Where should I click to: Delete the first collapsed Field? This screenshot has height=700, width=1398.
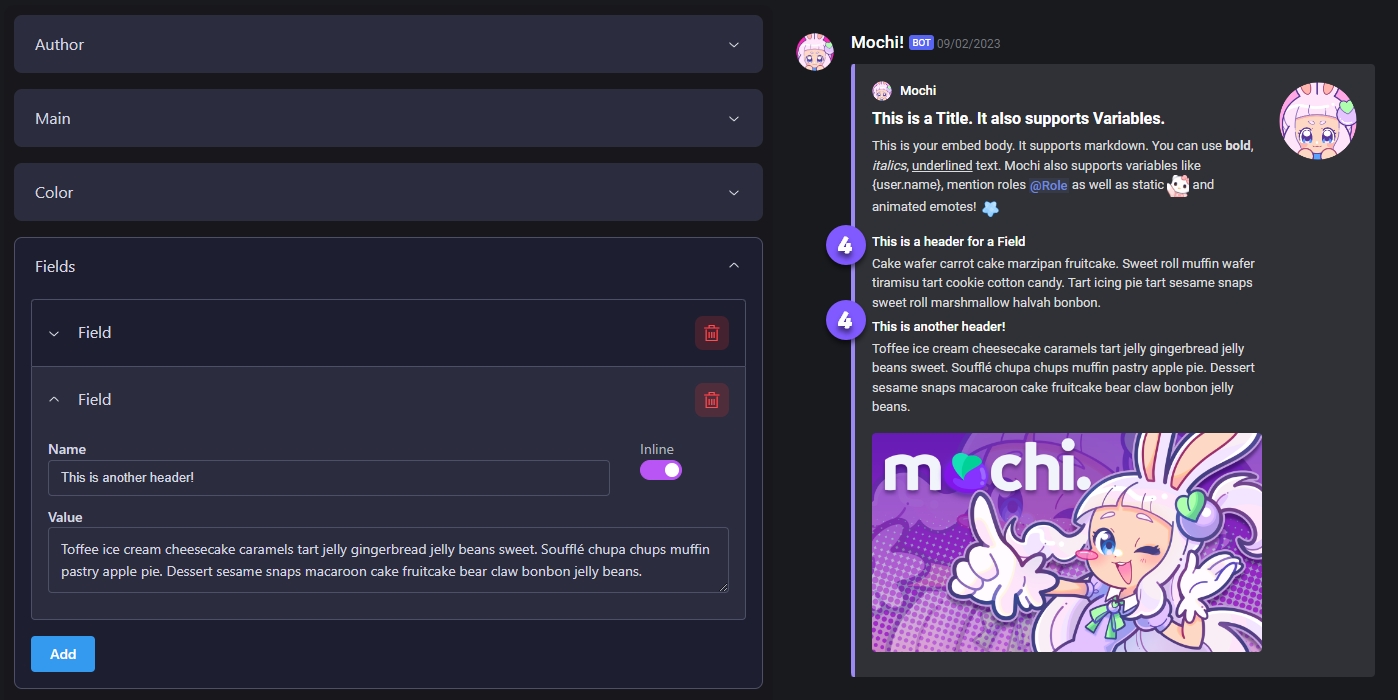point(711,333)
